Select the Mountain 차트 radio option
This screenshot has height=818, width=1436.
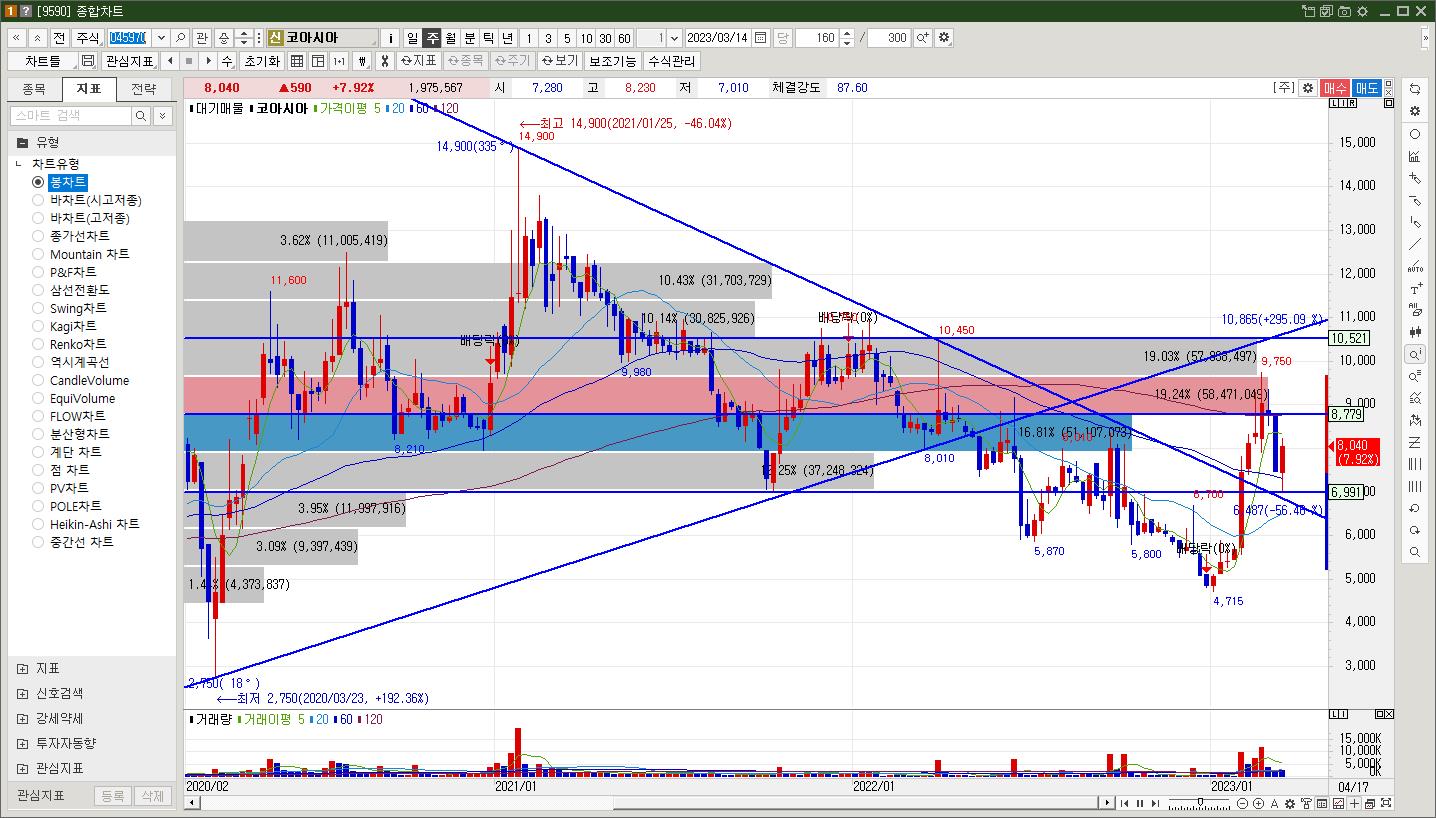[38, 254]
